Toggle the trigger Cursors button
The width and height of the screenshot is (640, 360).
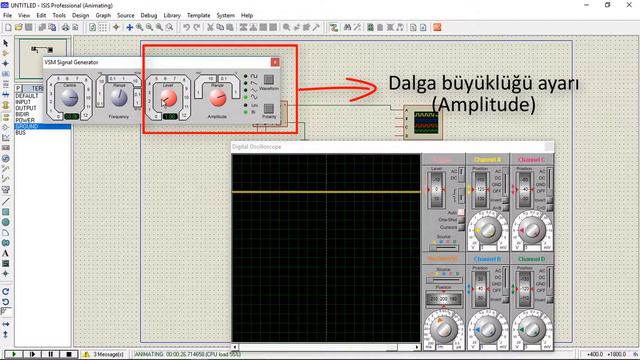pyautogui.click(x=461, y=227)
